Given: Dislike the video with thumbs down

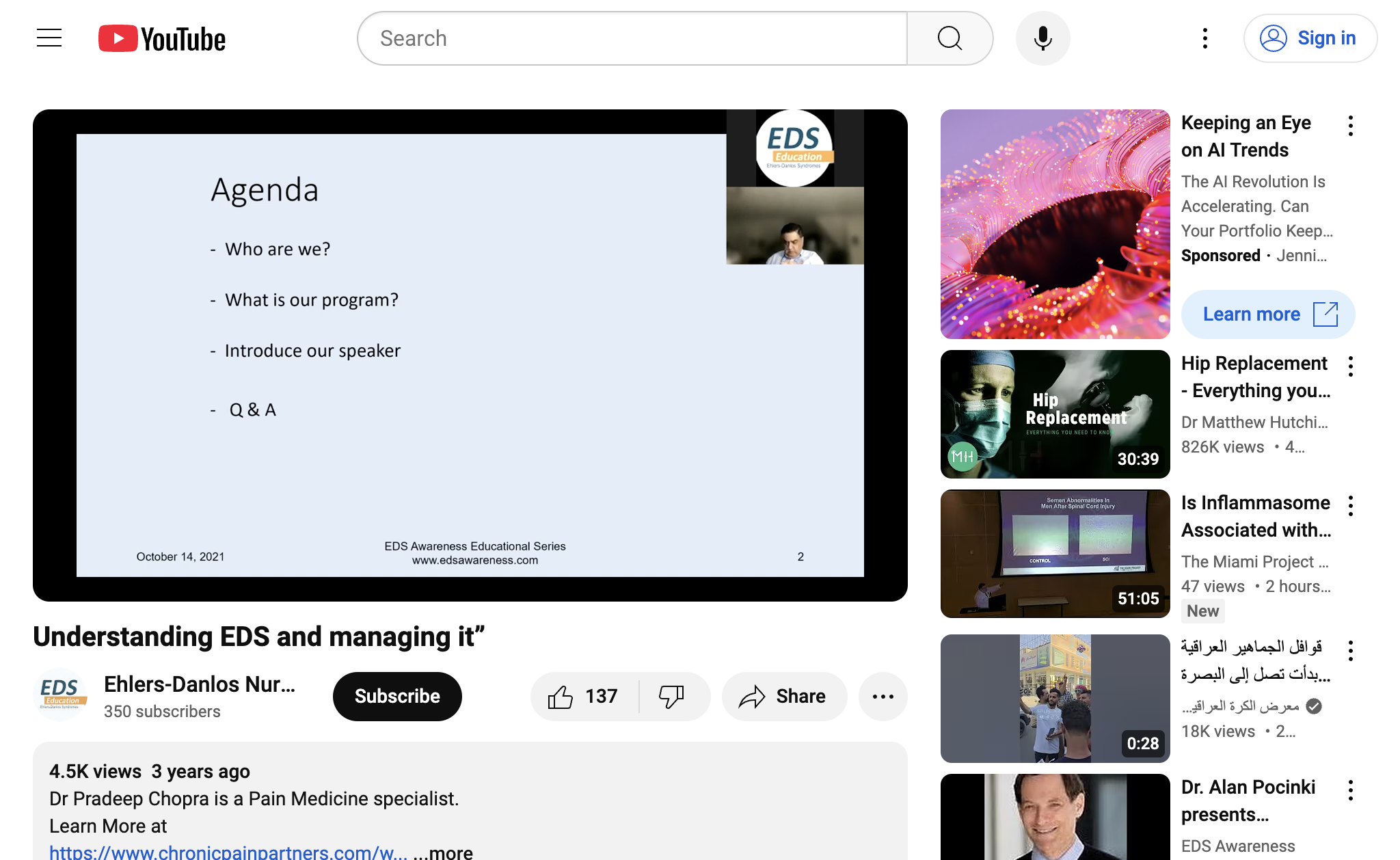Looking at the screenshot, I should tap(671, 697).
